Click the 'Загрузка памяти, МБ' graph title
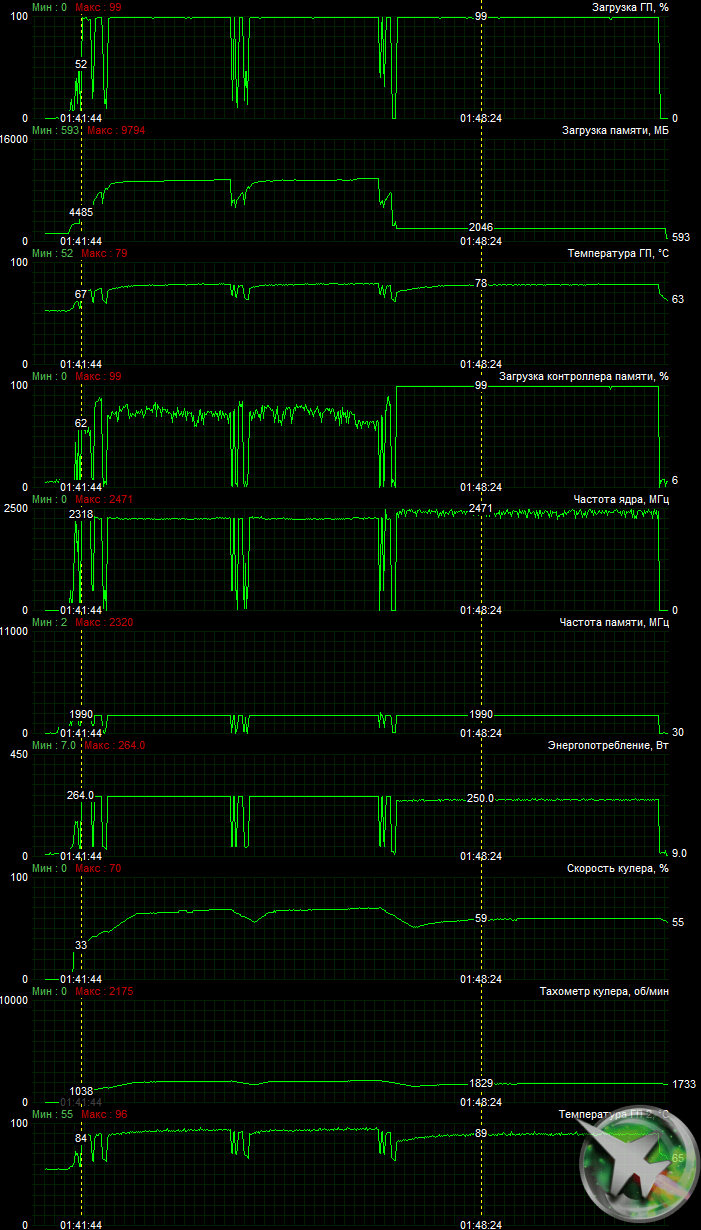This screenshot has width=701, height=1230. coord(615,131)
